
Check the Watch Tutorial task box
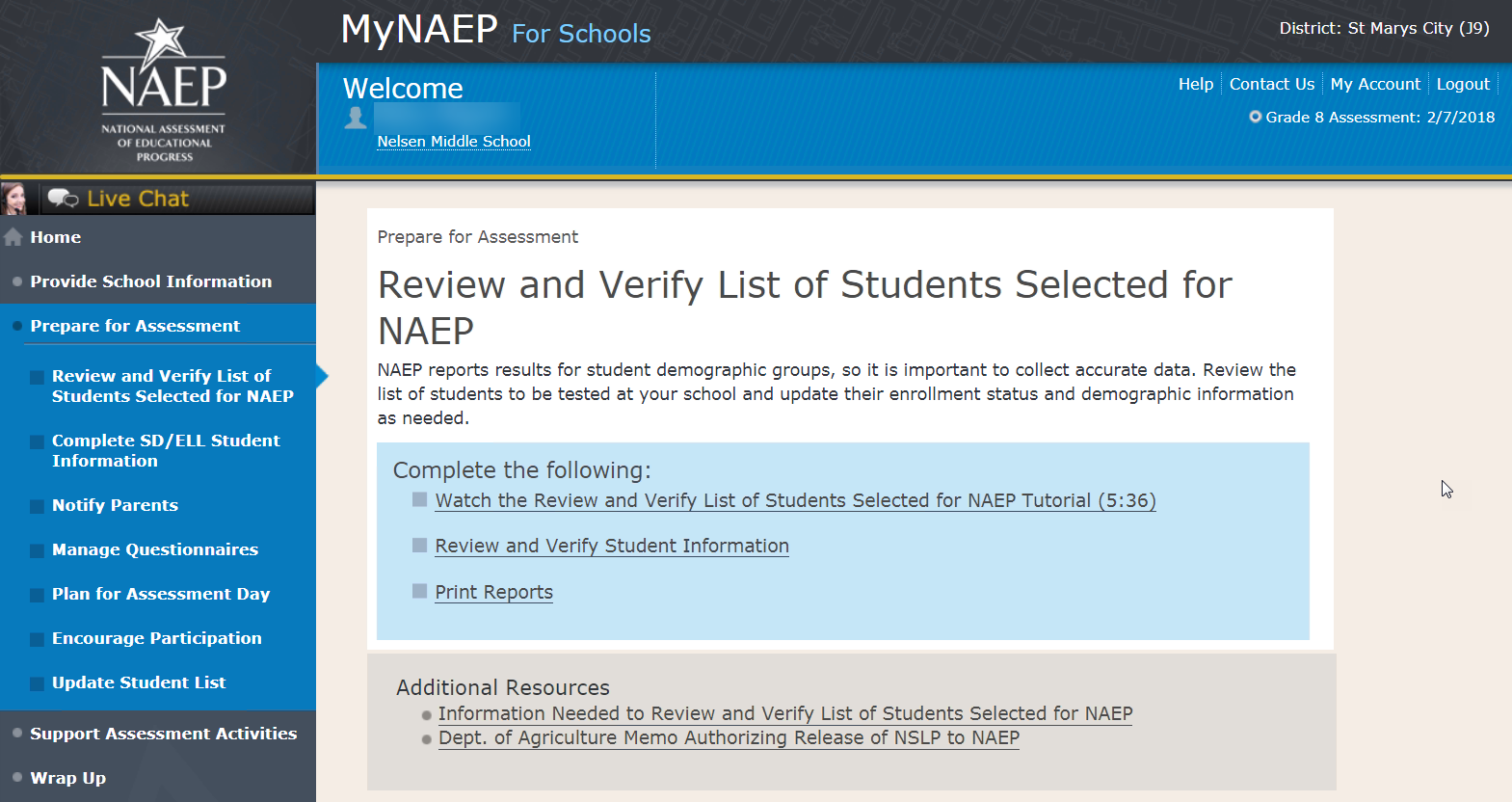pyautogui.click(x=420, y=499)
